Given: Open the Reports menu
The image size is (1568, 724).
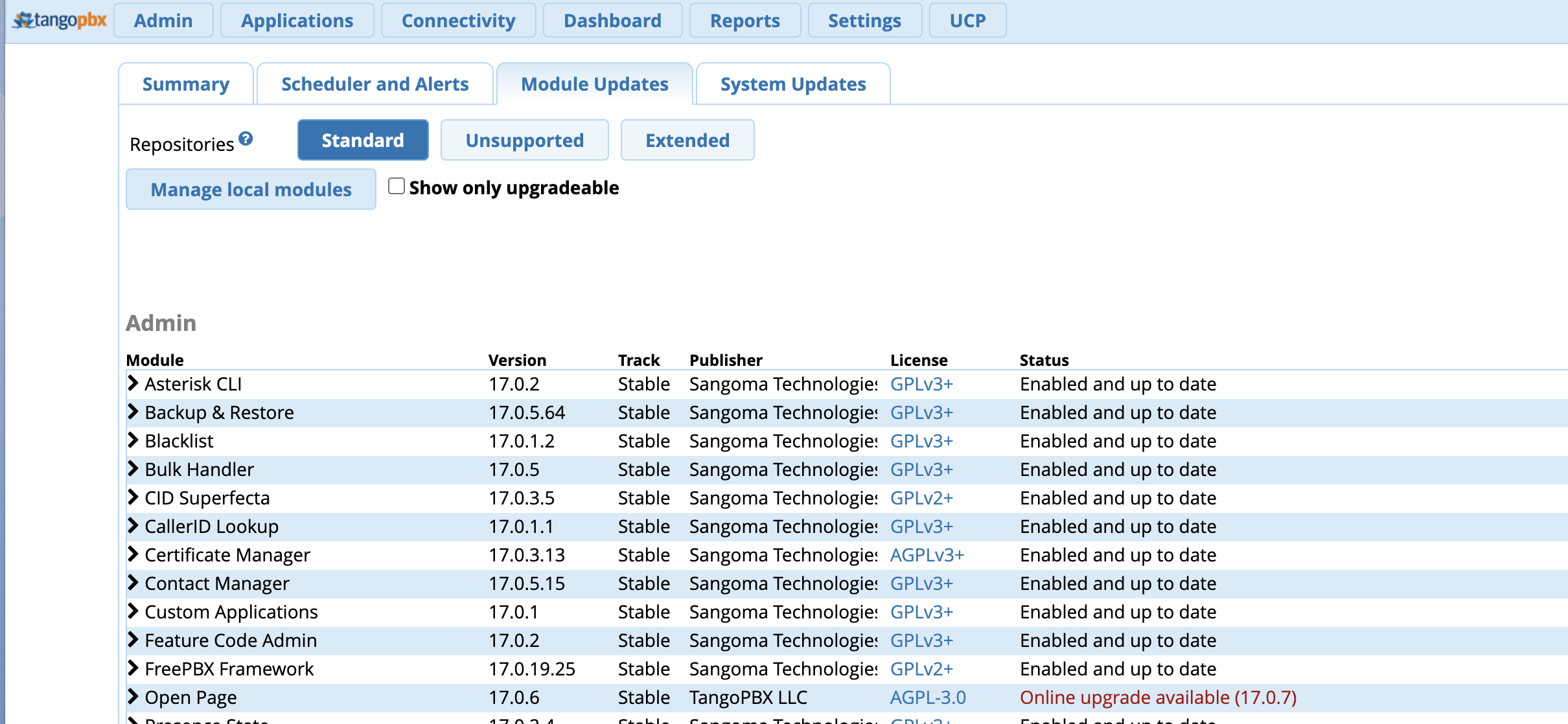Looking at the screenshot, I should tap(745, 21).
